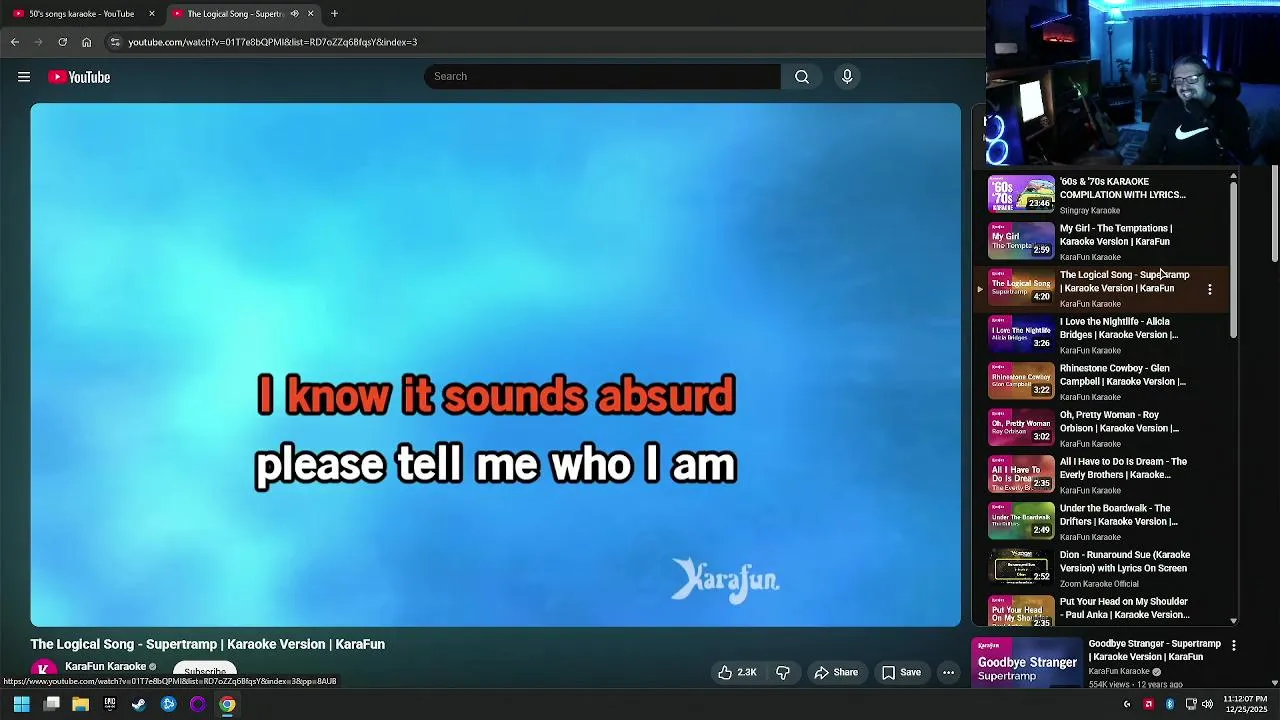Open Goodbye Stranger - Supertramp video title
The image size is (1280, 720).
pos(1154,650)
